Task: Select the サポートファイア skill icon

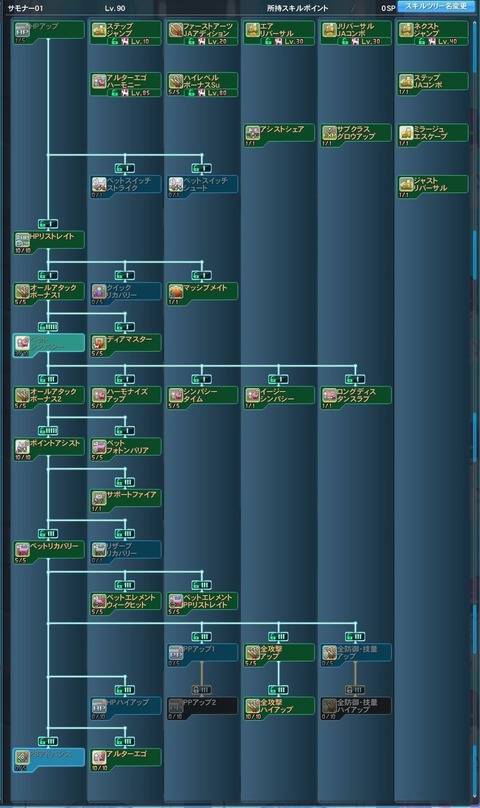Action: pos(98,498)
